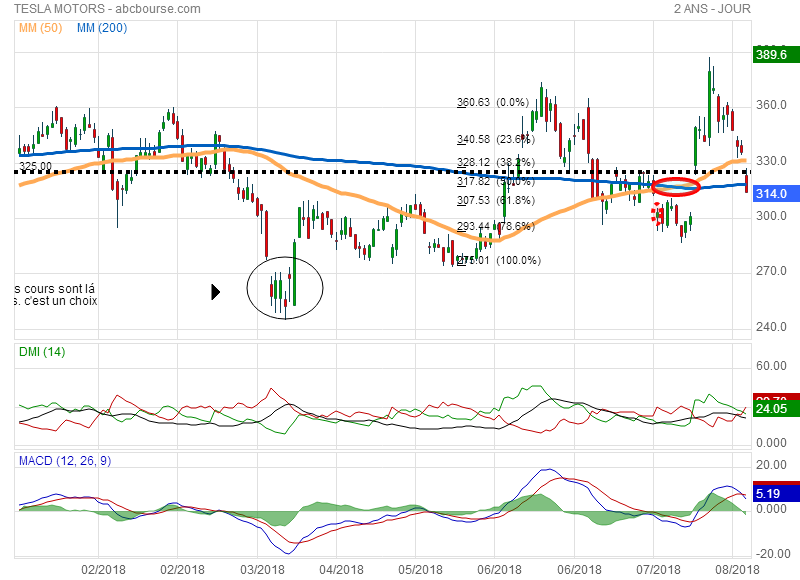Click the "TESLA MOTORS - abcbourse.com" chart title
800x580 pixels.
click(107, 9)
